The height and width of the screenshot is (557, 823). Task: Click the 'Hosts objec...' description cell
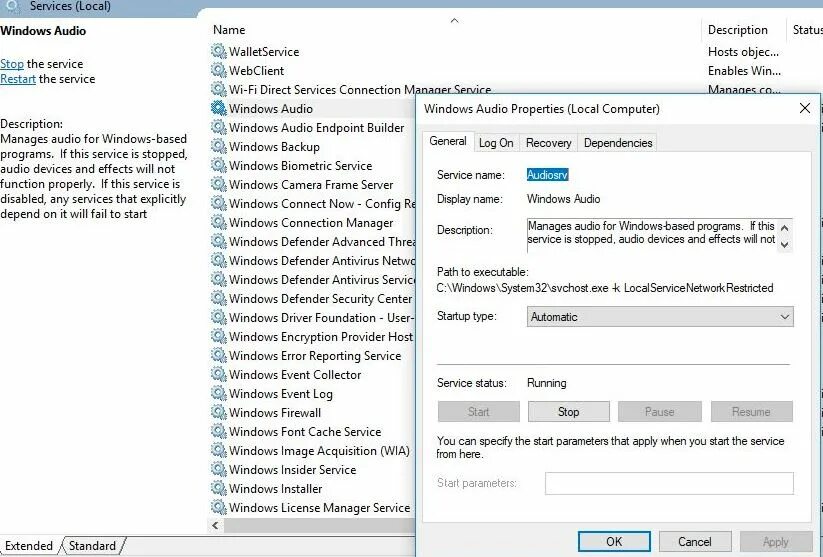coord(743,51)
